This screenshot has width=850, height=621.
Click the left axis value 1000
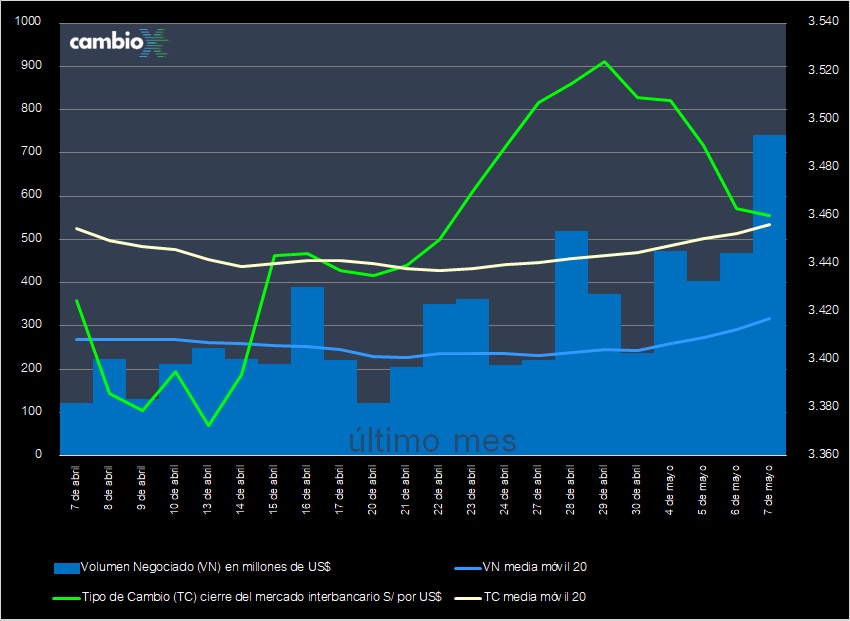coord(28,22)
